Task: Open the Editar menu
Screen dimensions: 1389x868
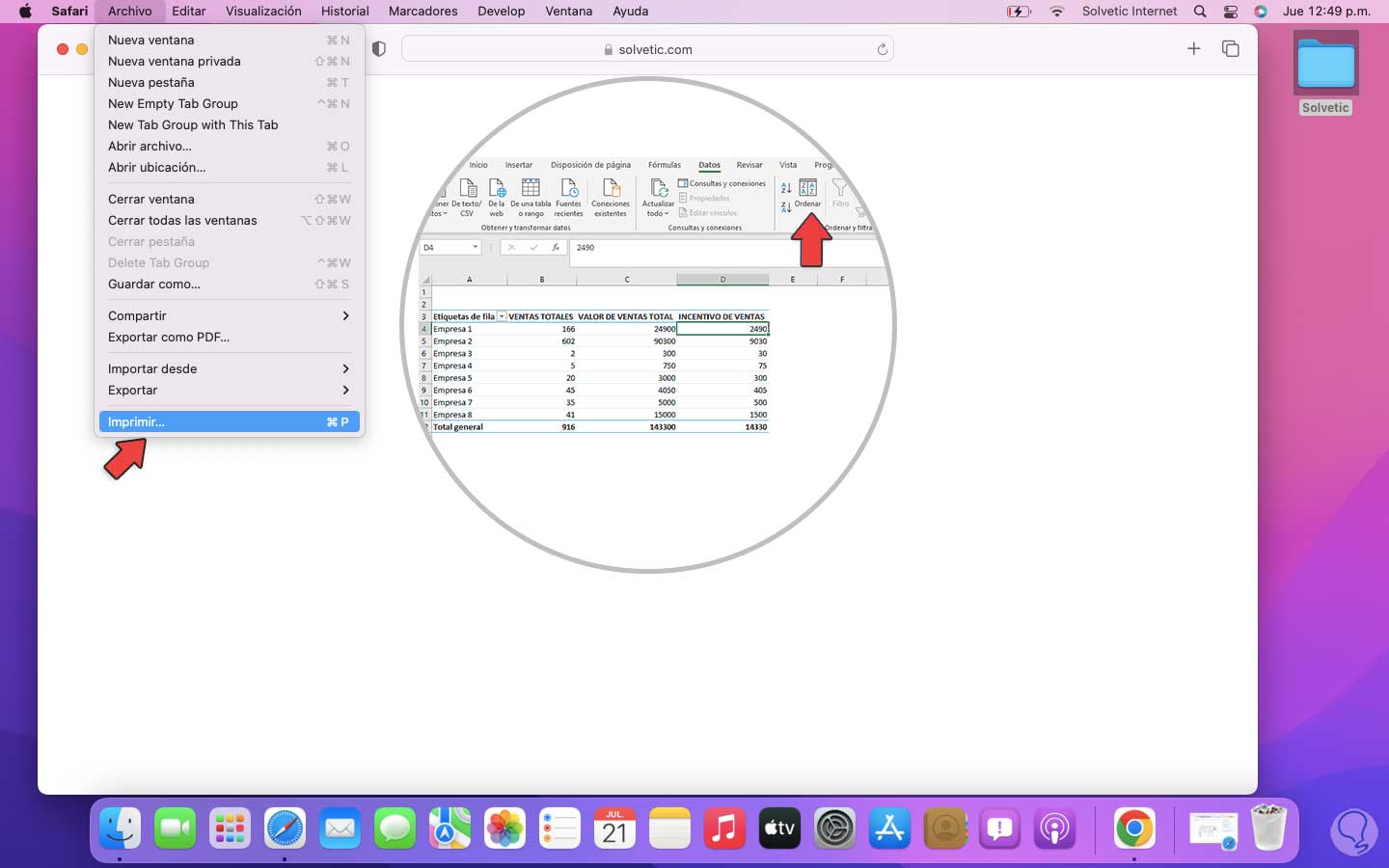Action: (x=189, y=12)
